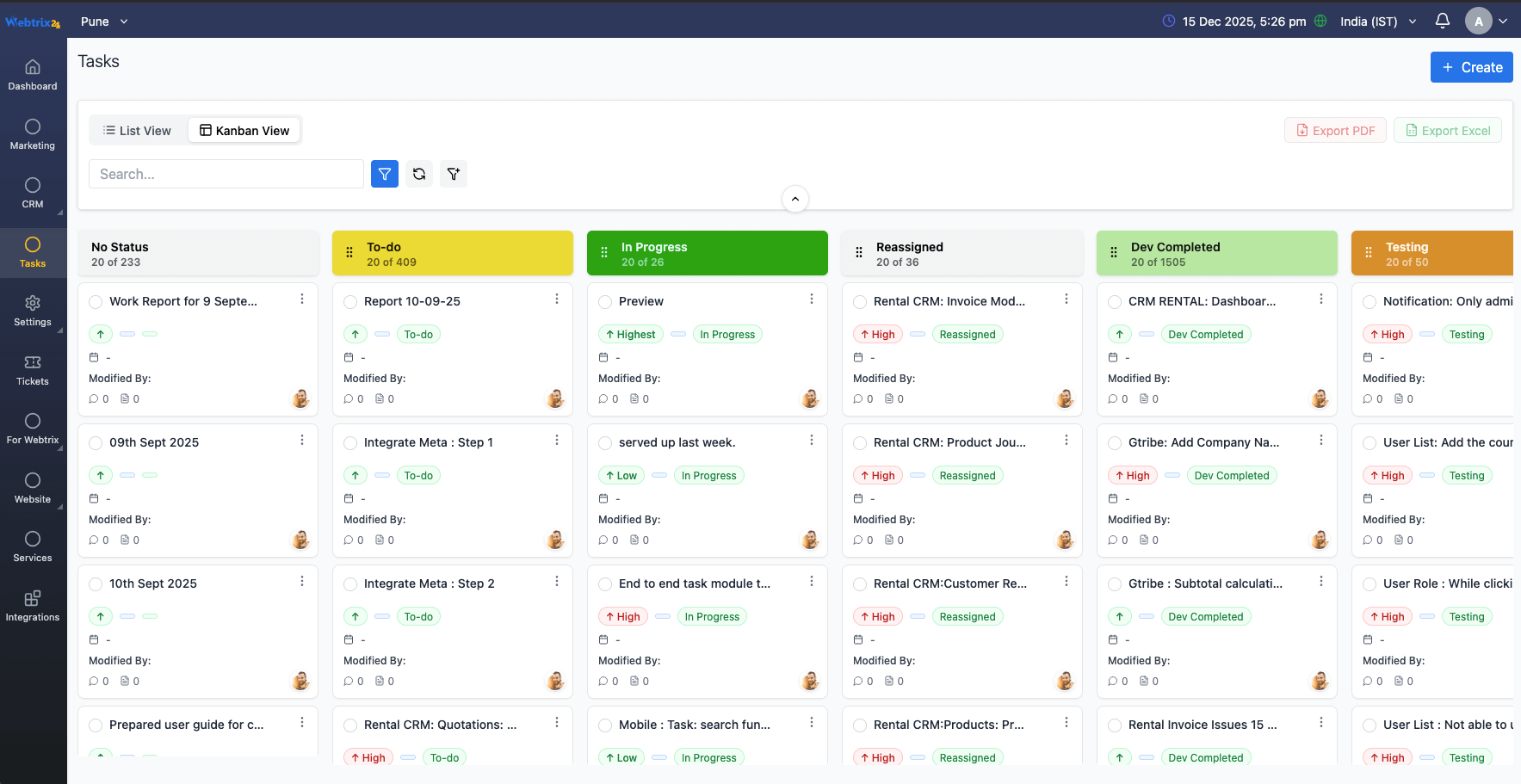
Task: Click the blue filter funnel icon
Action: pos(385,174)
